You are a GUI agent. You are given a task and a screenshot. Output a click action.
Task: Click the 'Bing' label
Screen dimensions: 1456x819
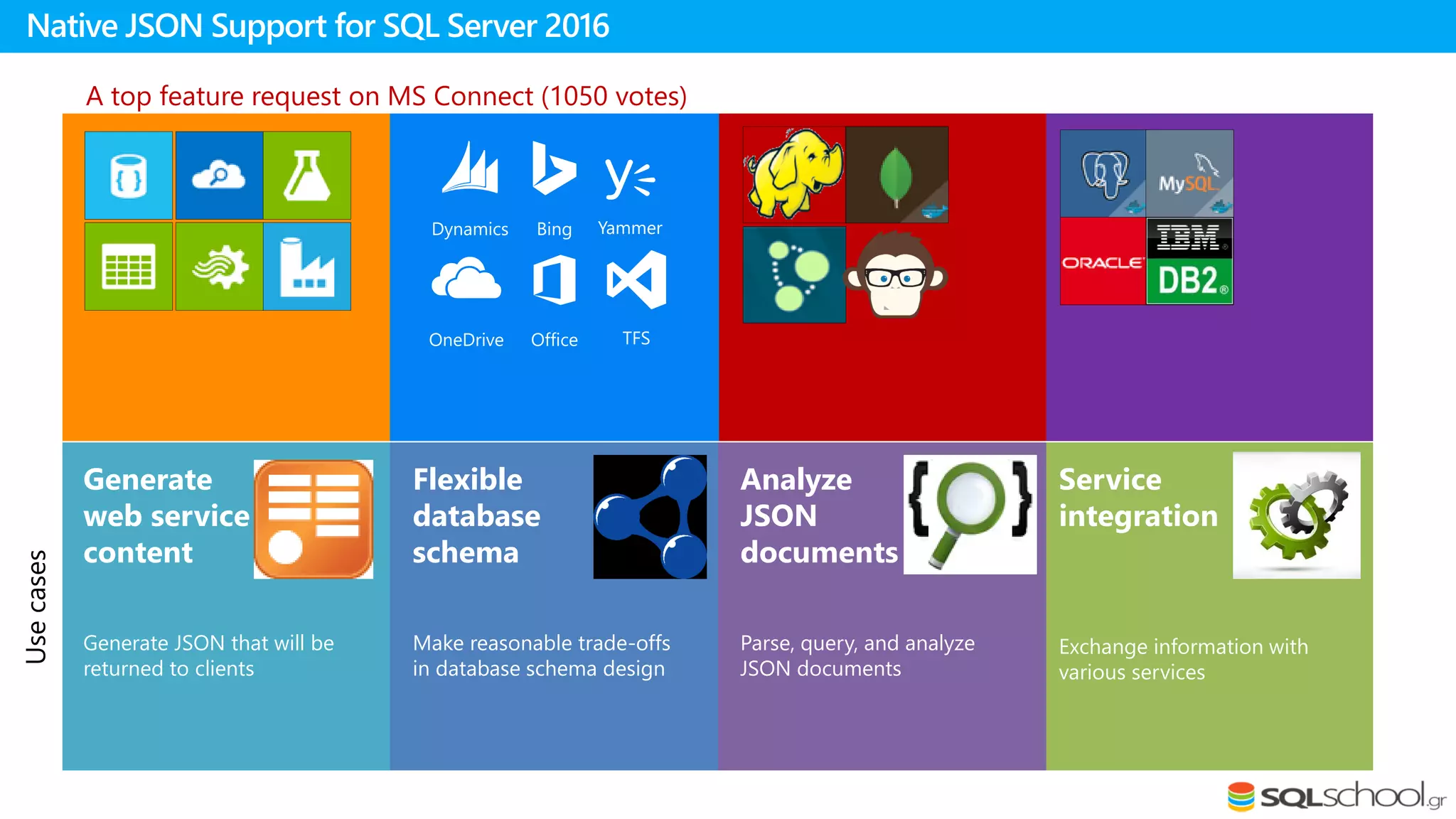pos(554,229)
